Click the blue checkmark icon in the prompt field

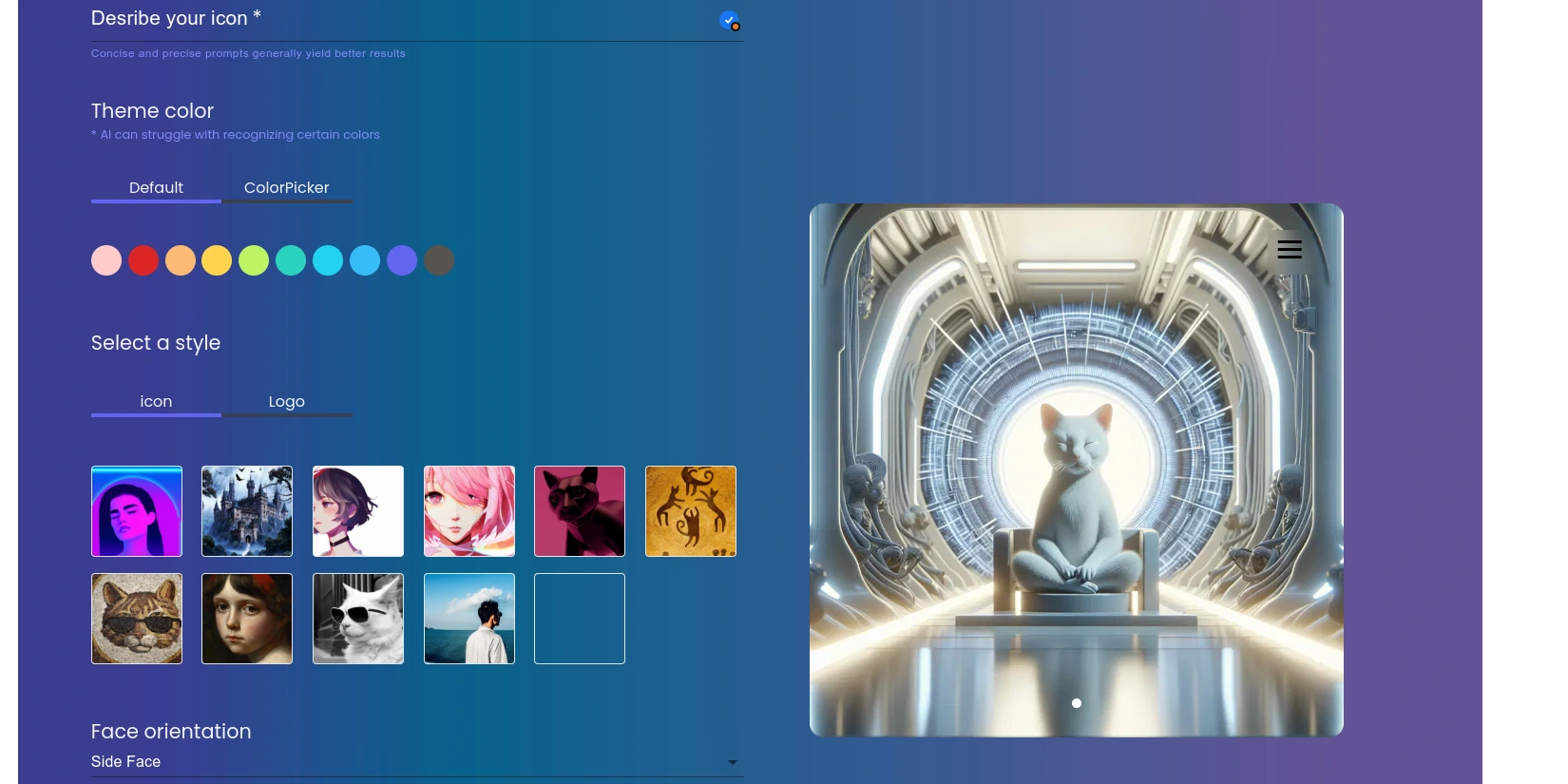coord(729,20)
